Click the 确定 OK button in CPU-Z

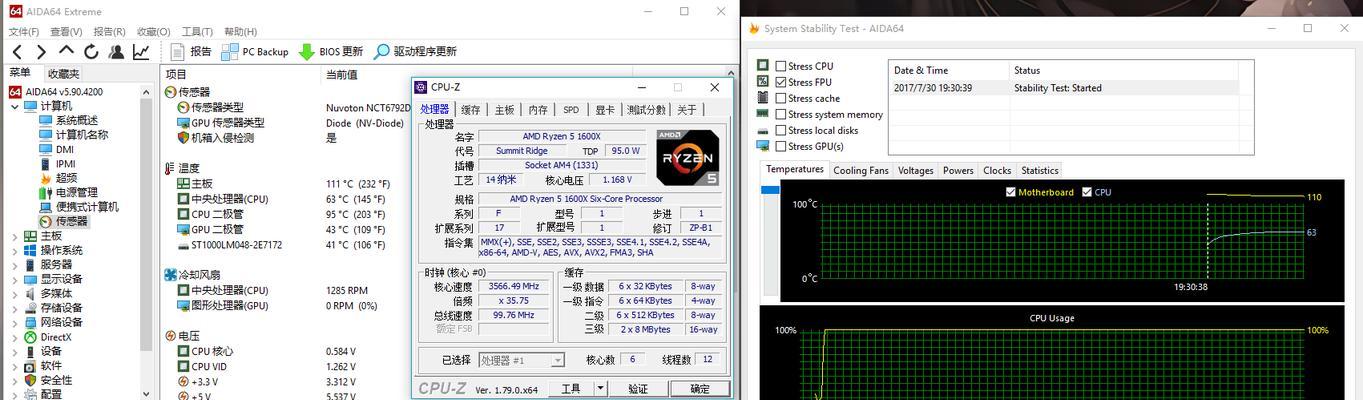click(x=700, y=389)
